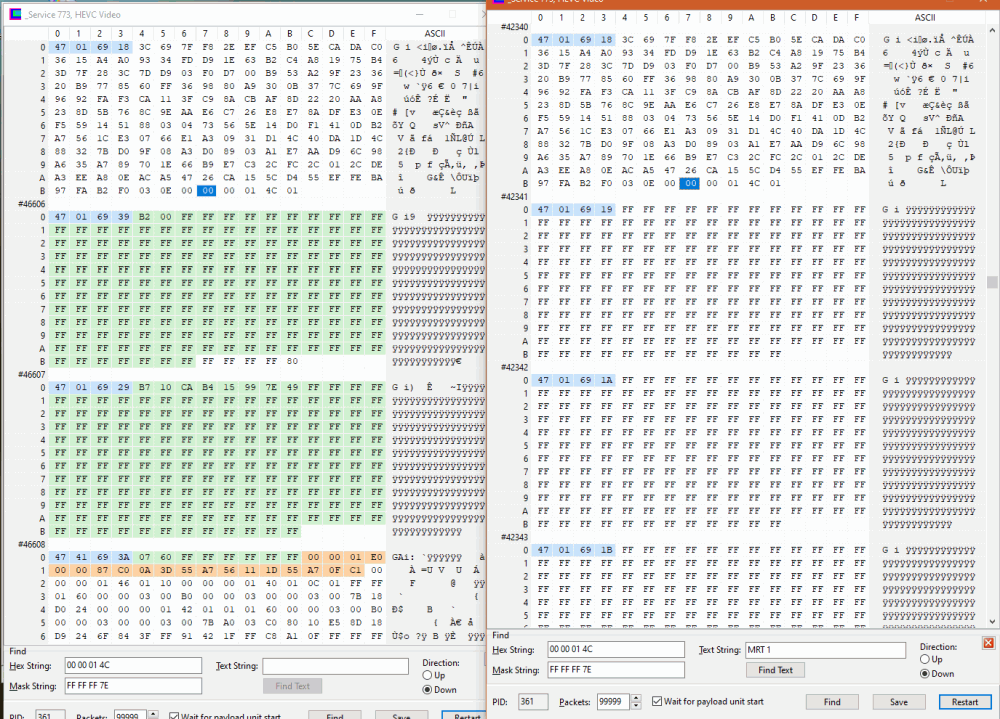Click the 80 byte ending packet #46606
Screen dimensions: 1000x719
point(292,361)
